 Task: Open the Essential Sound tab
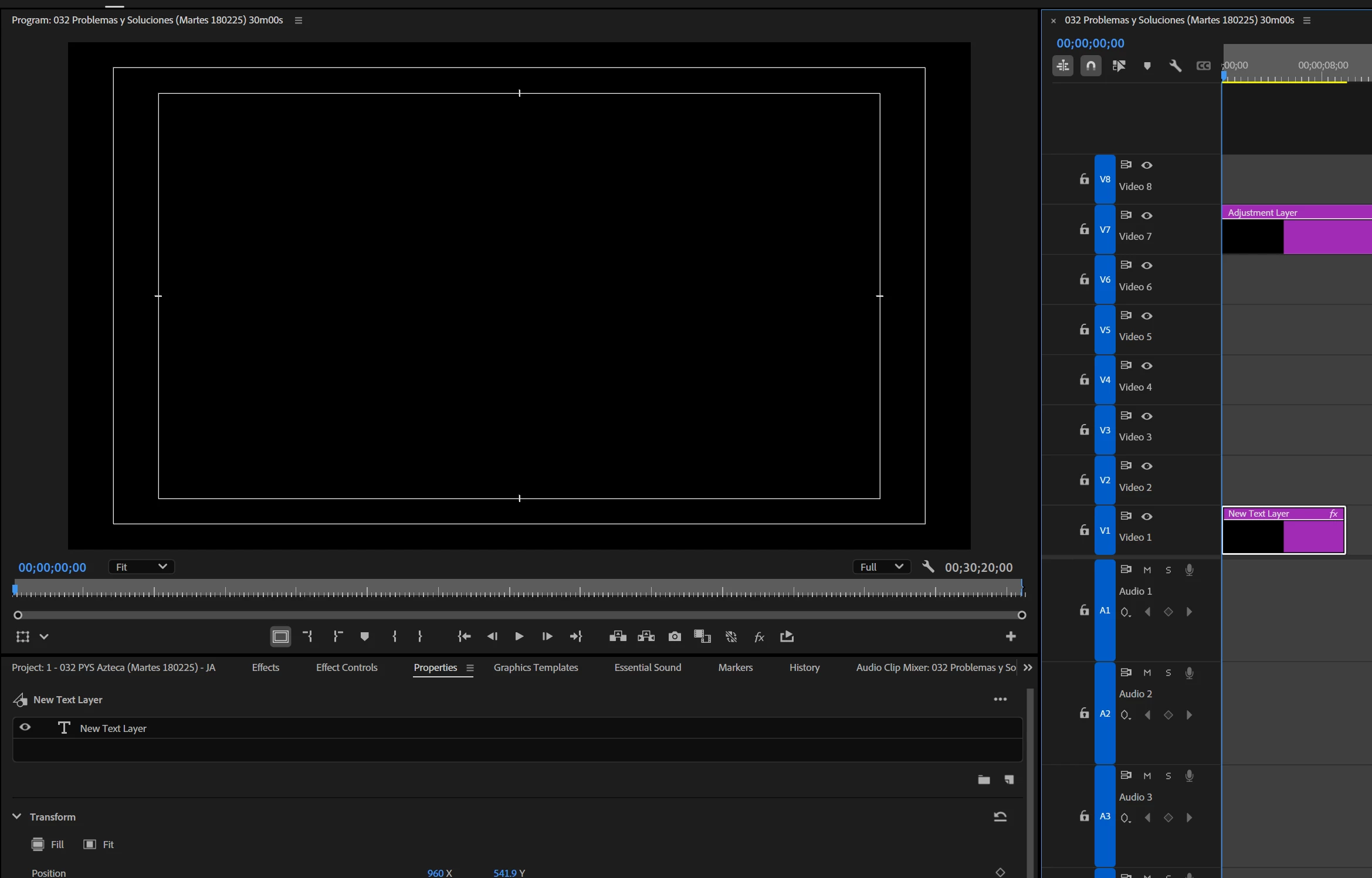647,667
